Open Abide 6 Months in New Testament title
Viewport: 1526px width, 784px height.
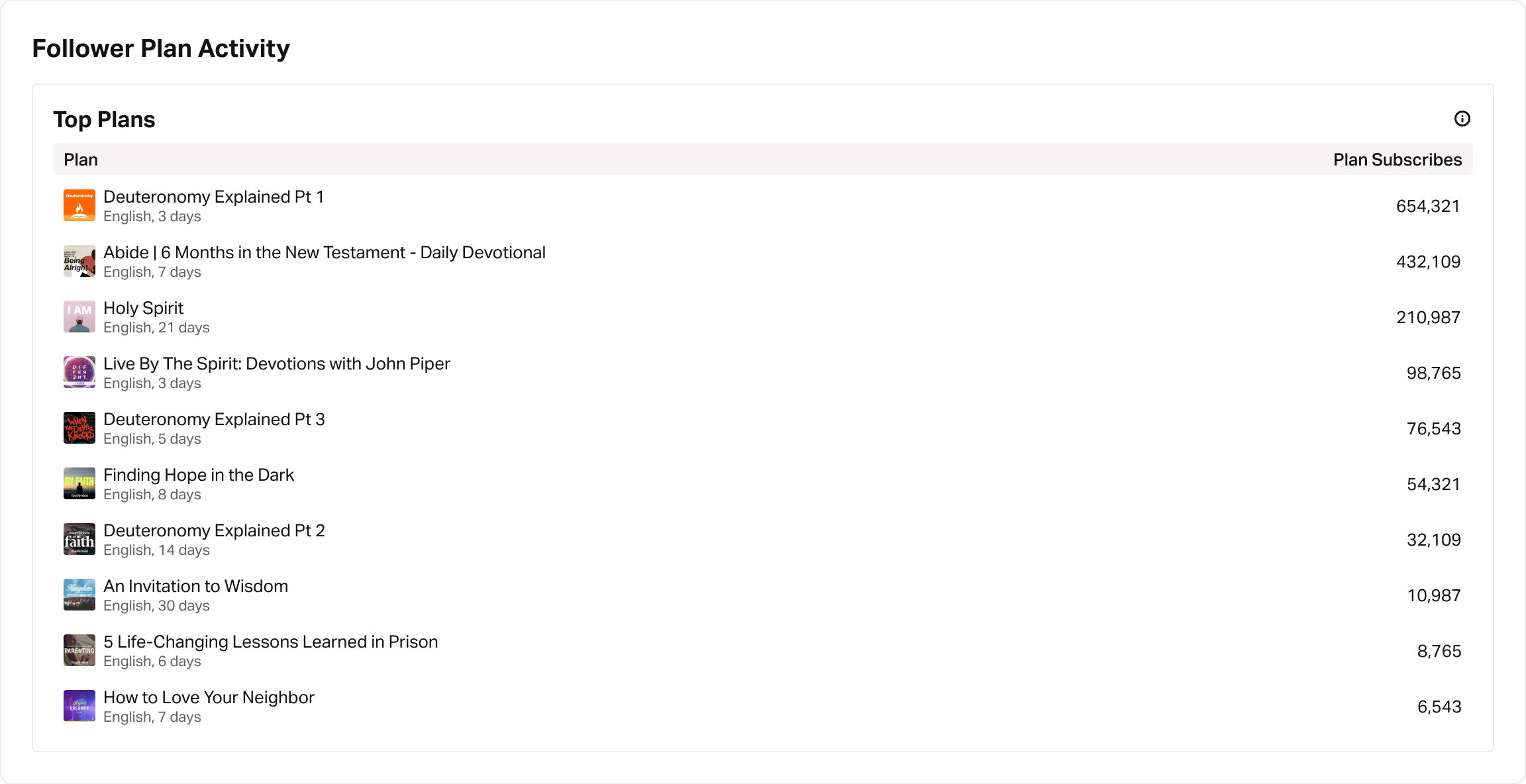click(324, 253)
